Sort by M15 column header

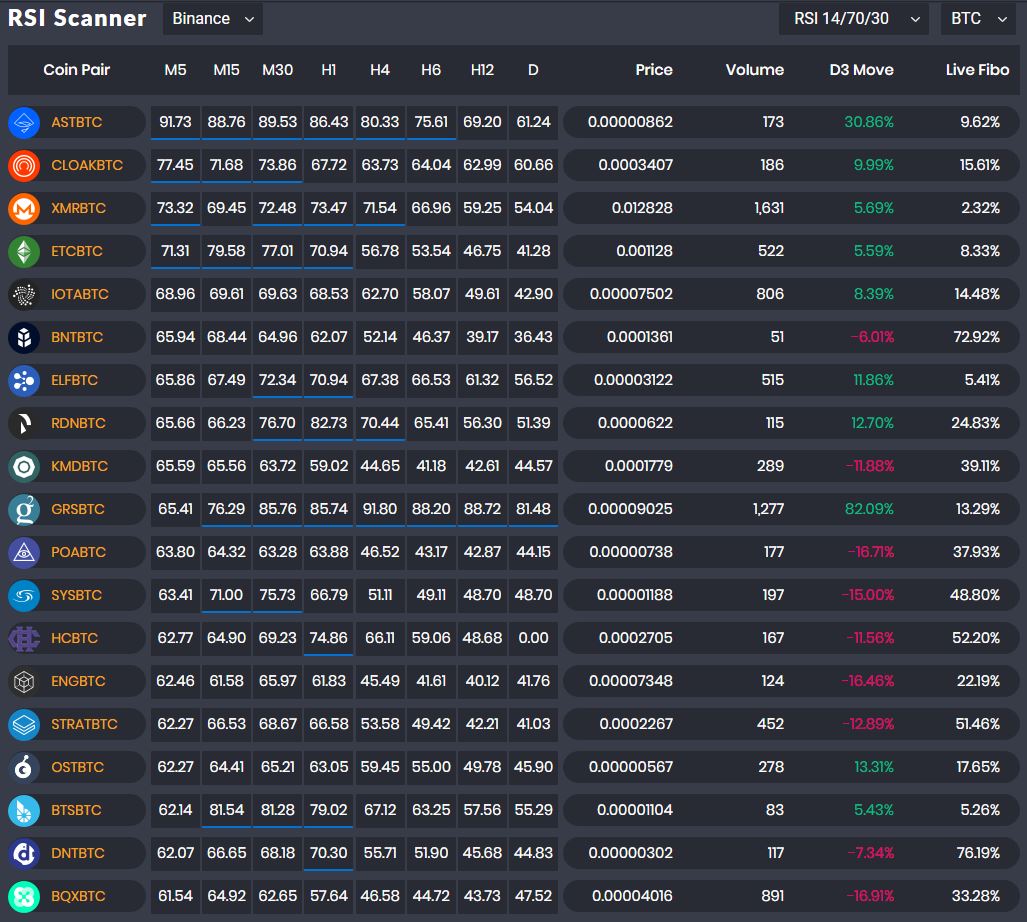pyautogui.click(x=227, y=70)
